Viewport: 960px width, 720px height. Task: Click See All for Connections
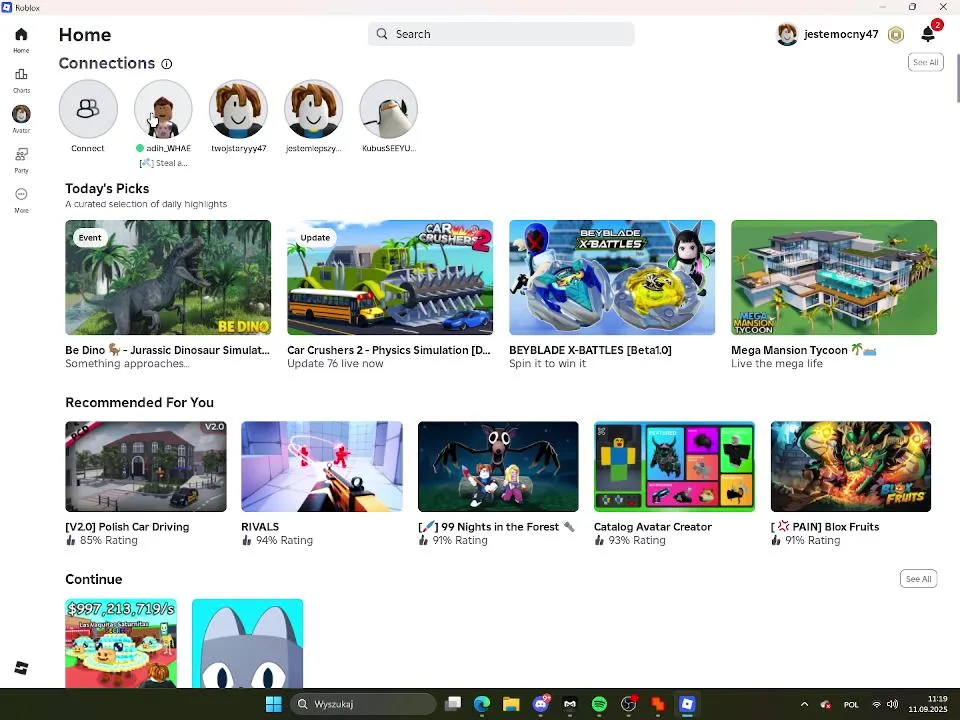(x=925, y=62)
